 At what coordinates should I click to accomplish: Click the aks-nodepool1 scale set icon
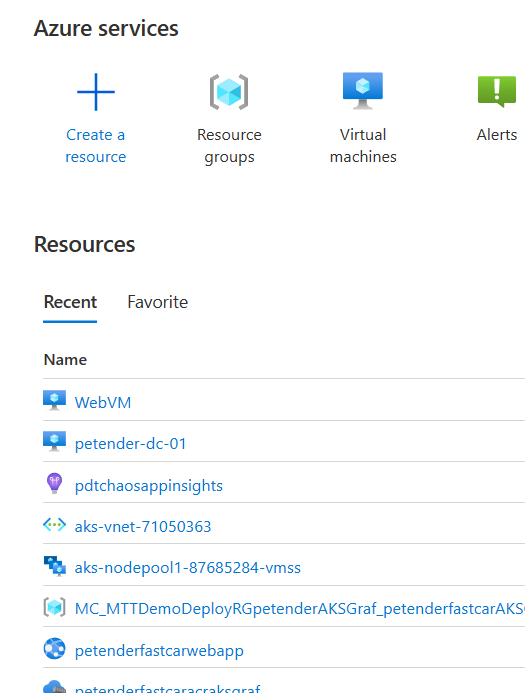pos(54,566)
